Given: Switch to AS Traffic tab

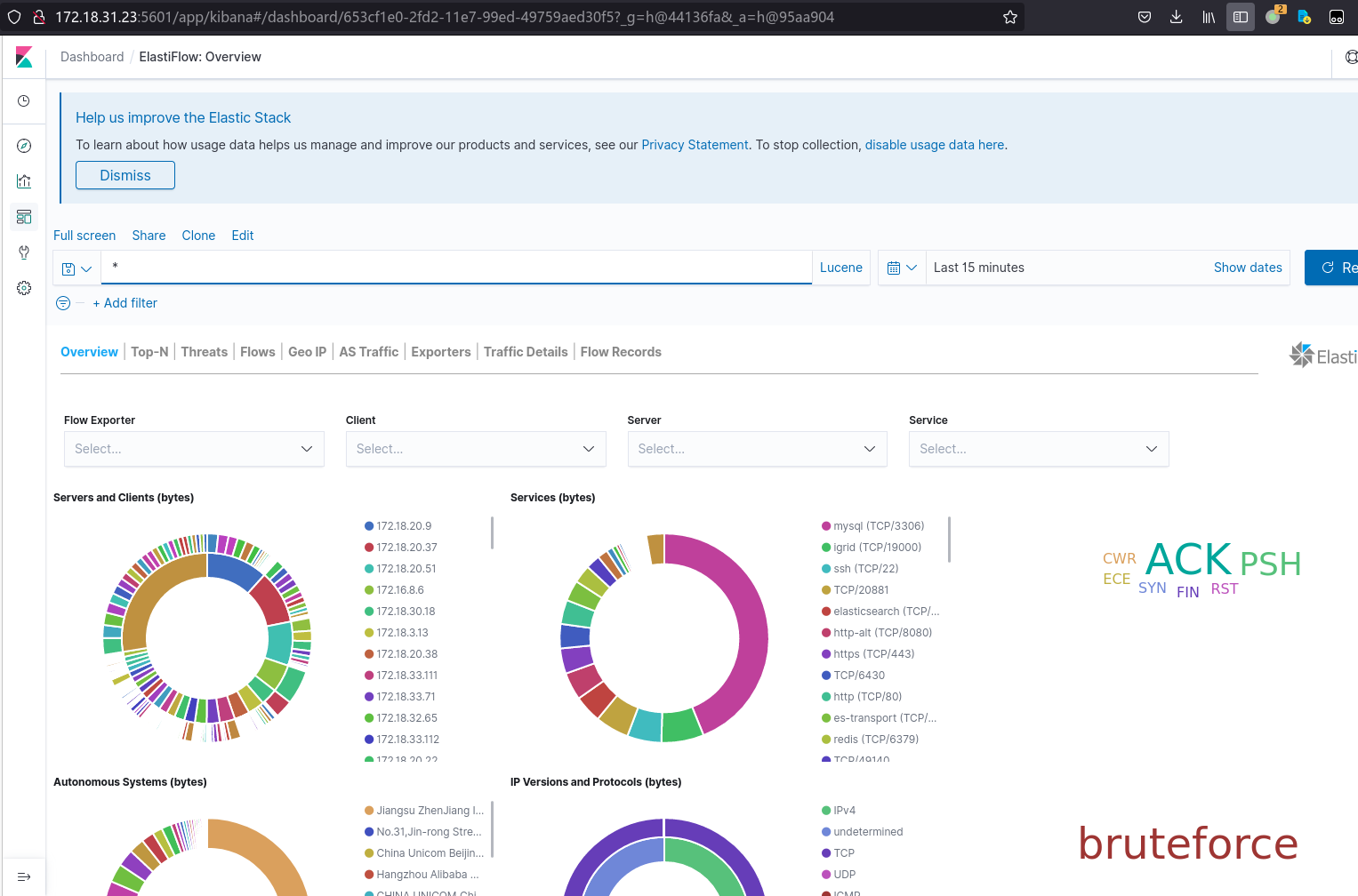Looking at the screenshot, I should point(369,352).
